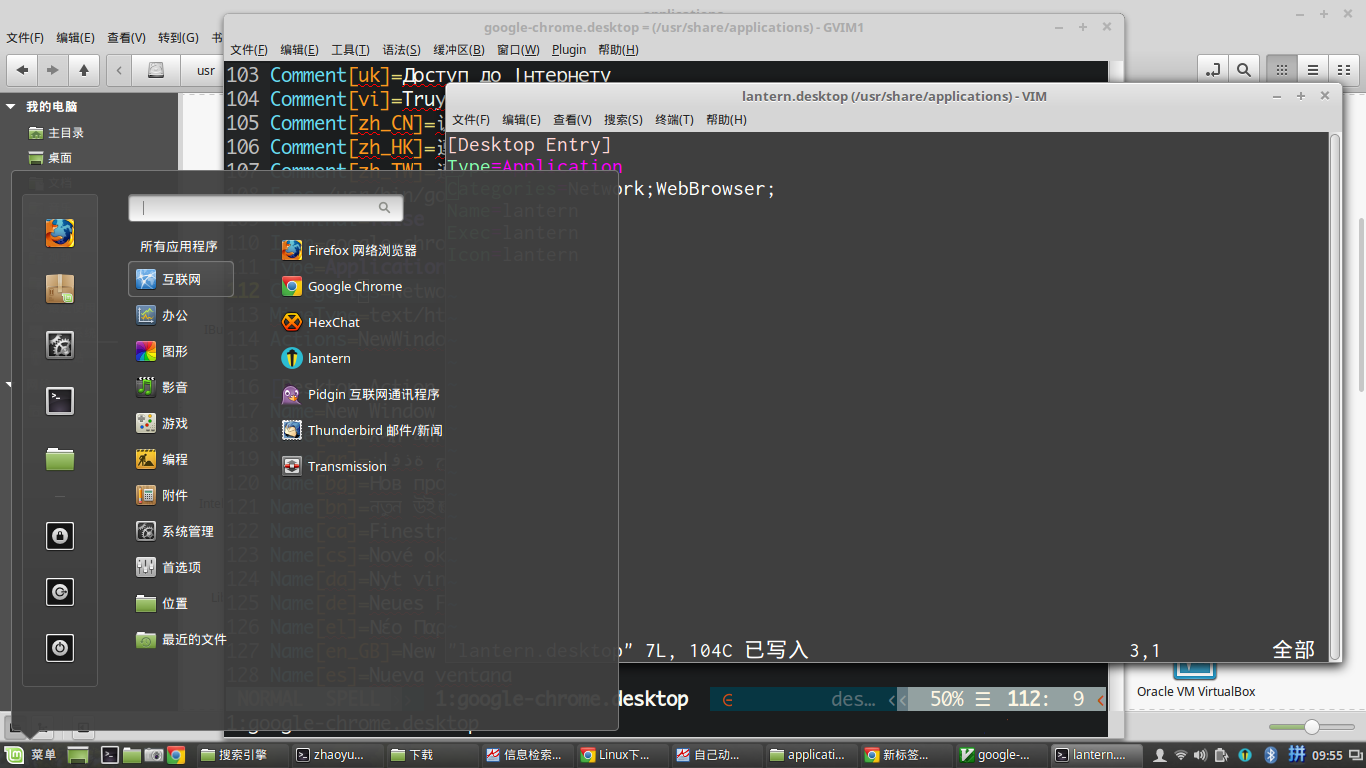Click the 菜单 button on the panel
Image resolution: width=1366 pixels, height=768 pixels.
pyautogui.click(x=32, y=755)
